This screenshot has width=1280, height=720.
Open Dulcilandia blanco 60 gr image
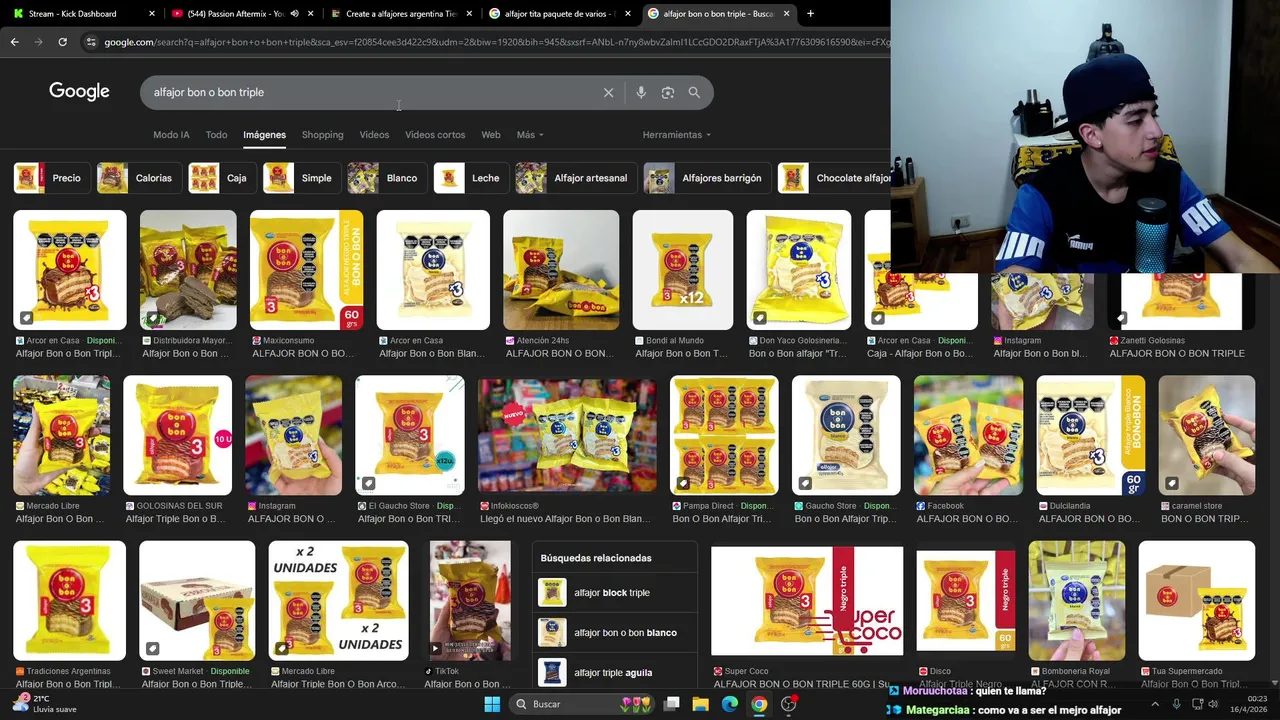1090,435
